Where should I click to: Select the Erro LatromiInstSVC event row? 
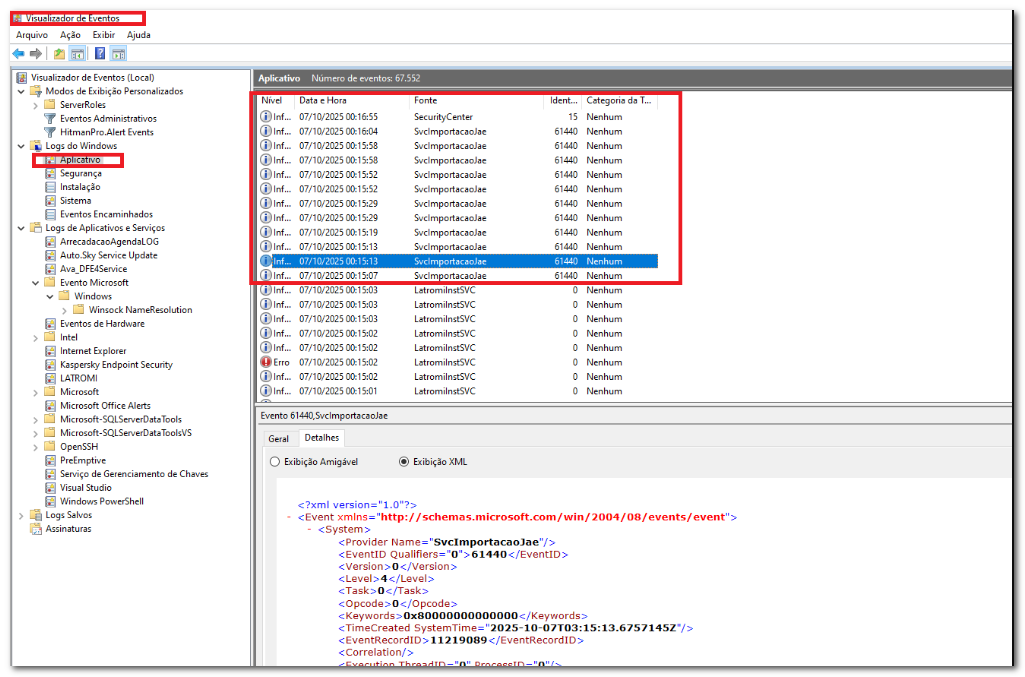[x=458, y=362]
